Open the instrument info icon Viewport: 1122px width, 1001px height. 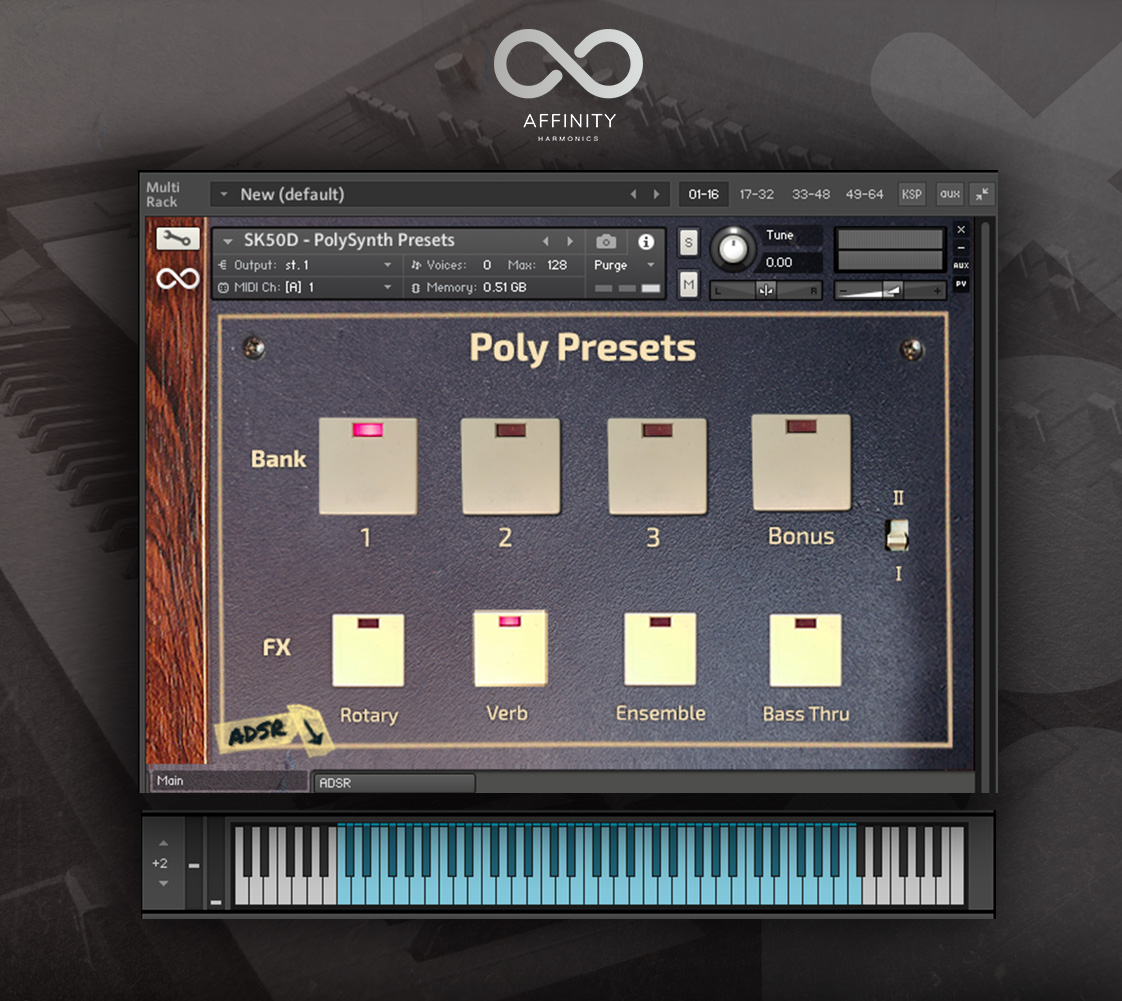pyautogui.click(x=645, y=242)
